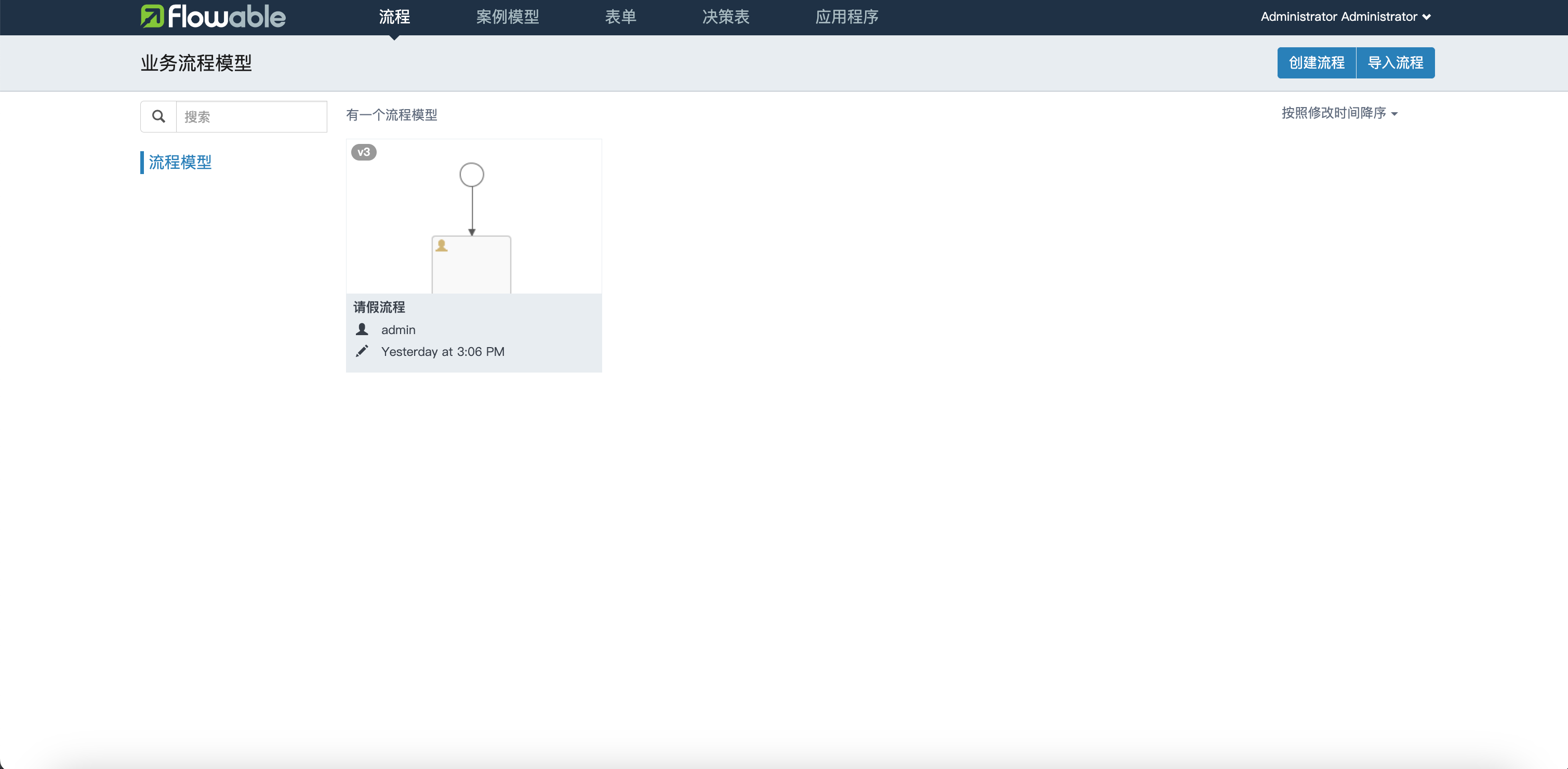Open the 决策表 tab
Screen dimensions: 1568x769
[726, 17]
